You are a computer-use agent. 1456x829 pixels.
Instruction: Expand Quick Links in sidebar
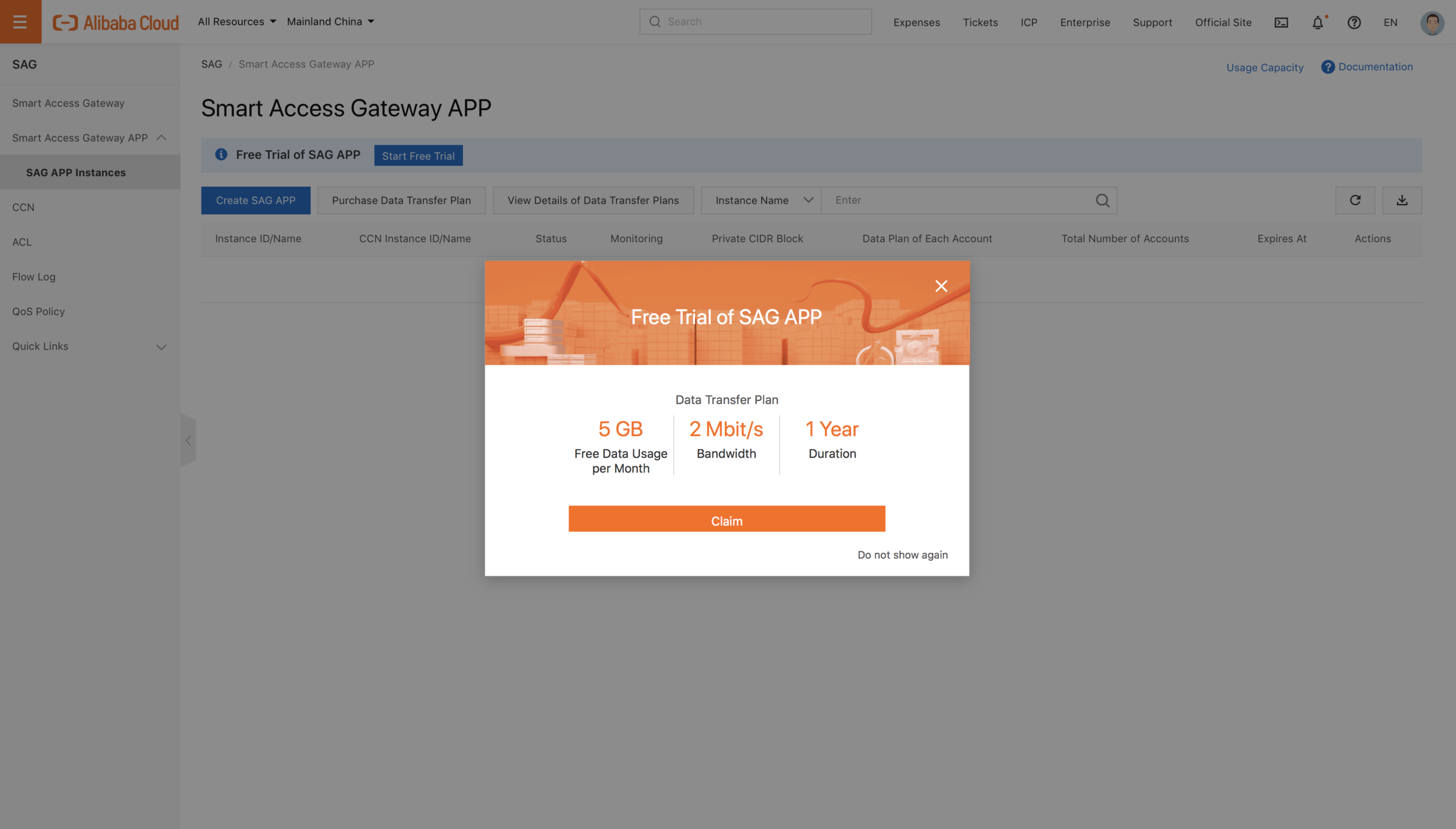click(89, 347)
